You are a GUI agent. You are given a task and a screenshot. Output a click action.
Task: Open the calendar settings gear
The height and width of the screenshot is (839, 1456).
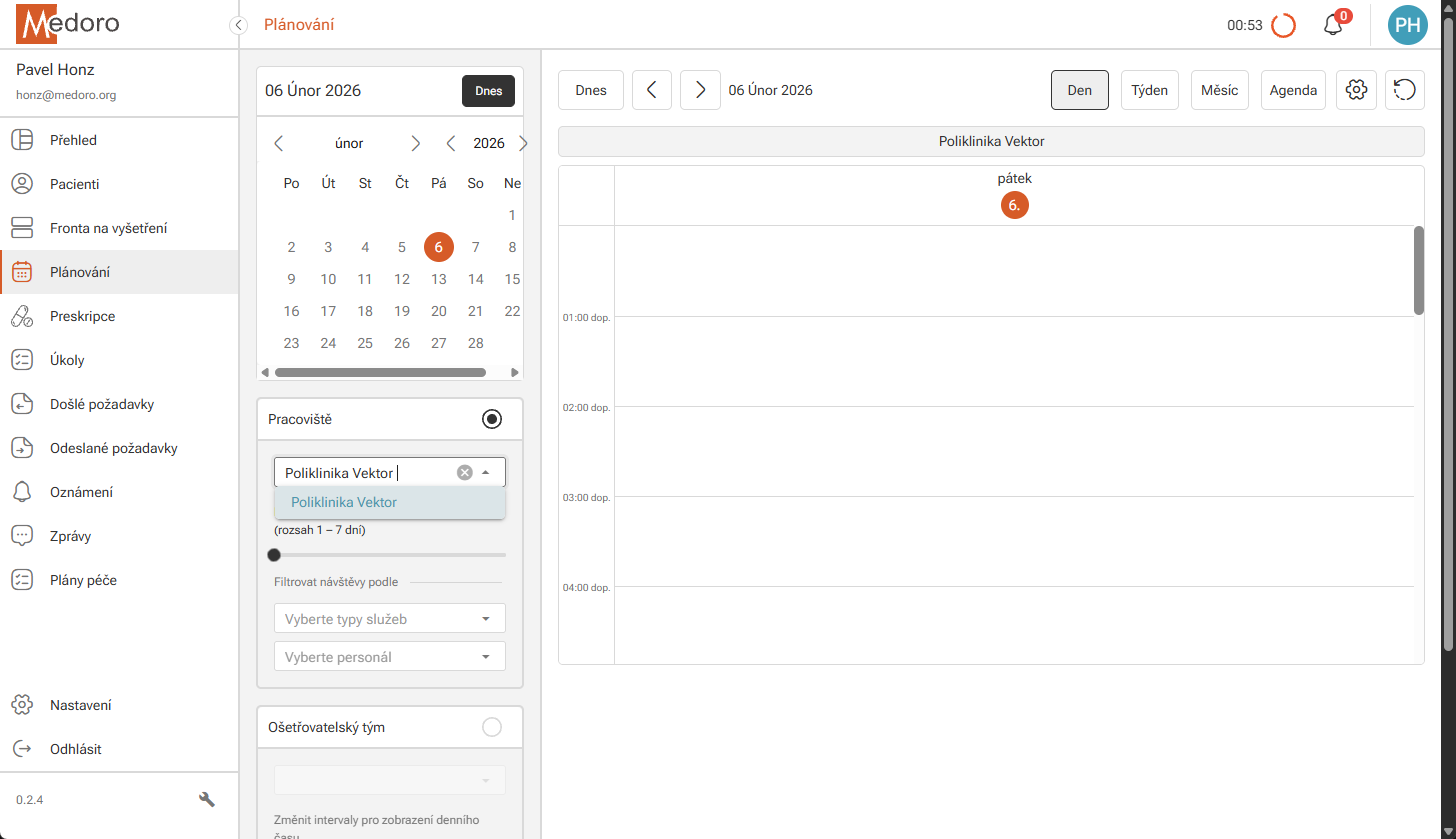1356,89
